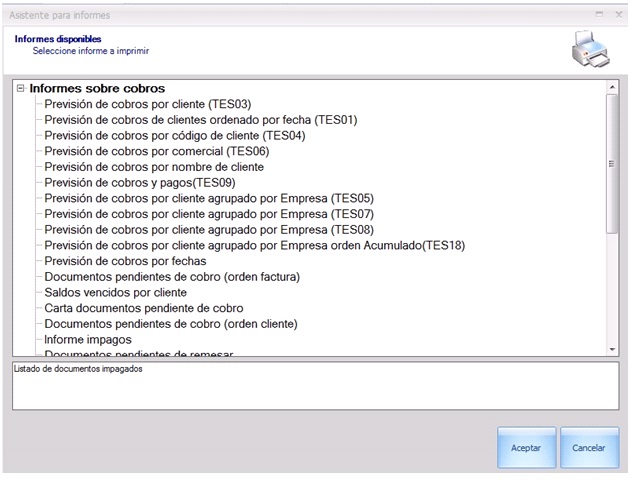Pick Previsión de cobros por nombre de cliente
The width and height of the screenshot is (631, 480).
[154, 168]
